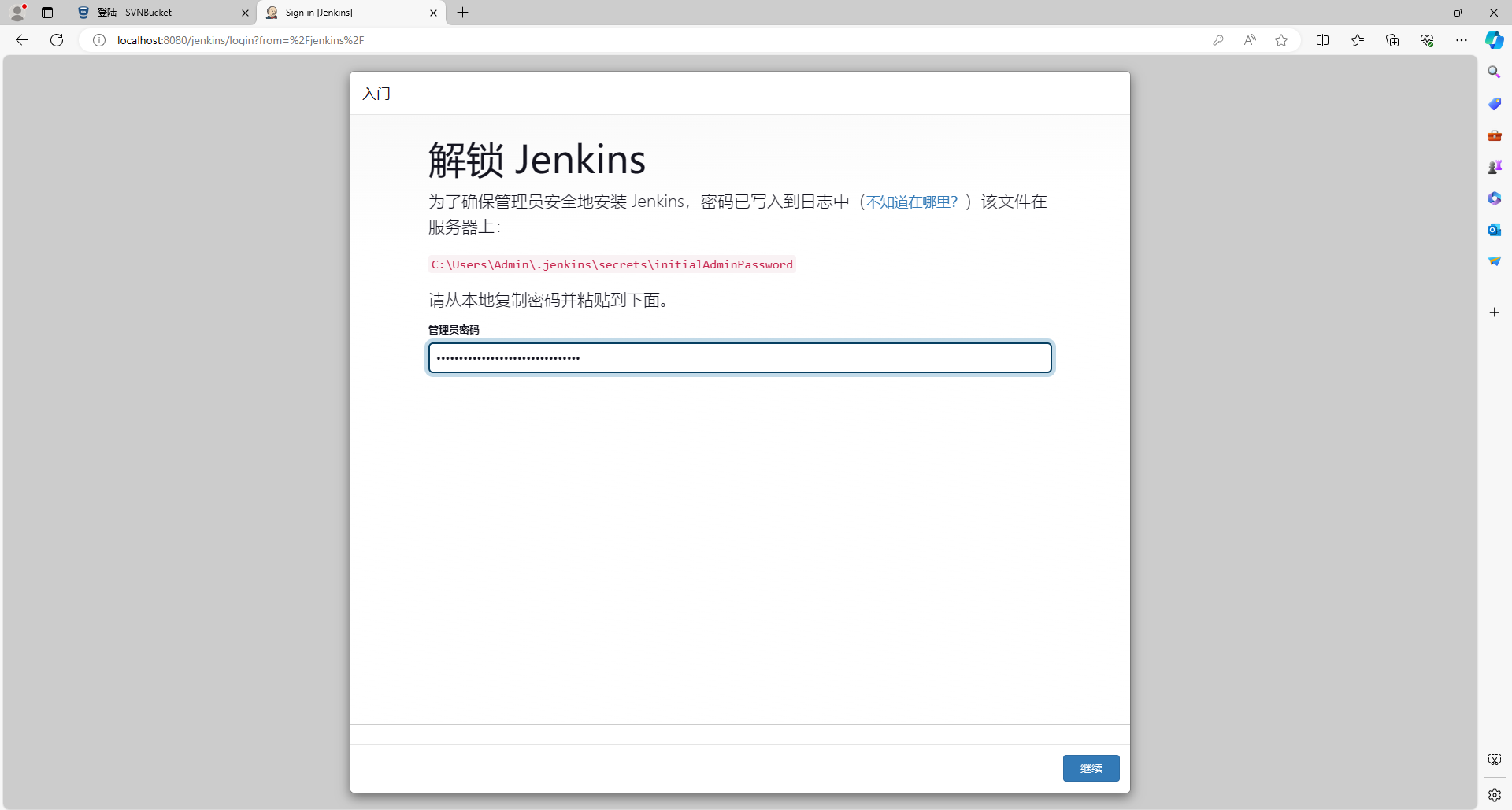The width and height of the screenshot is (1512, 810).
Task: Activate the Read aloud icon
Action: [x=1250, y=40]
